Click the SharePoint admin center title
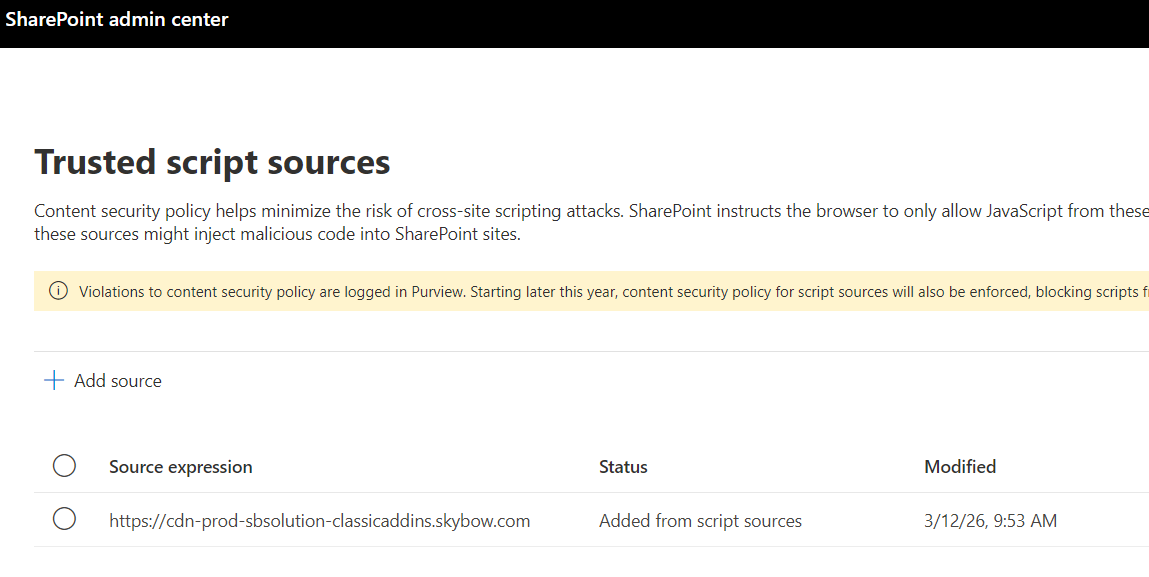This screenshot has width=1149, height=577. (117, 19)
